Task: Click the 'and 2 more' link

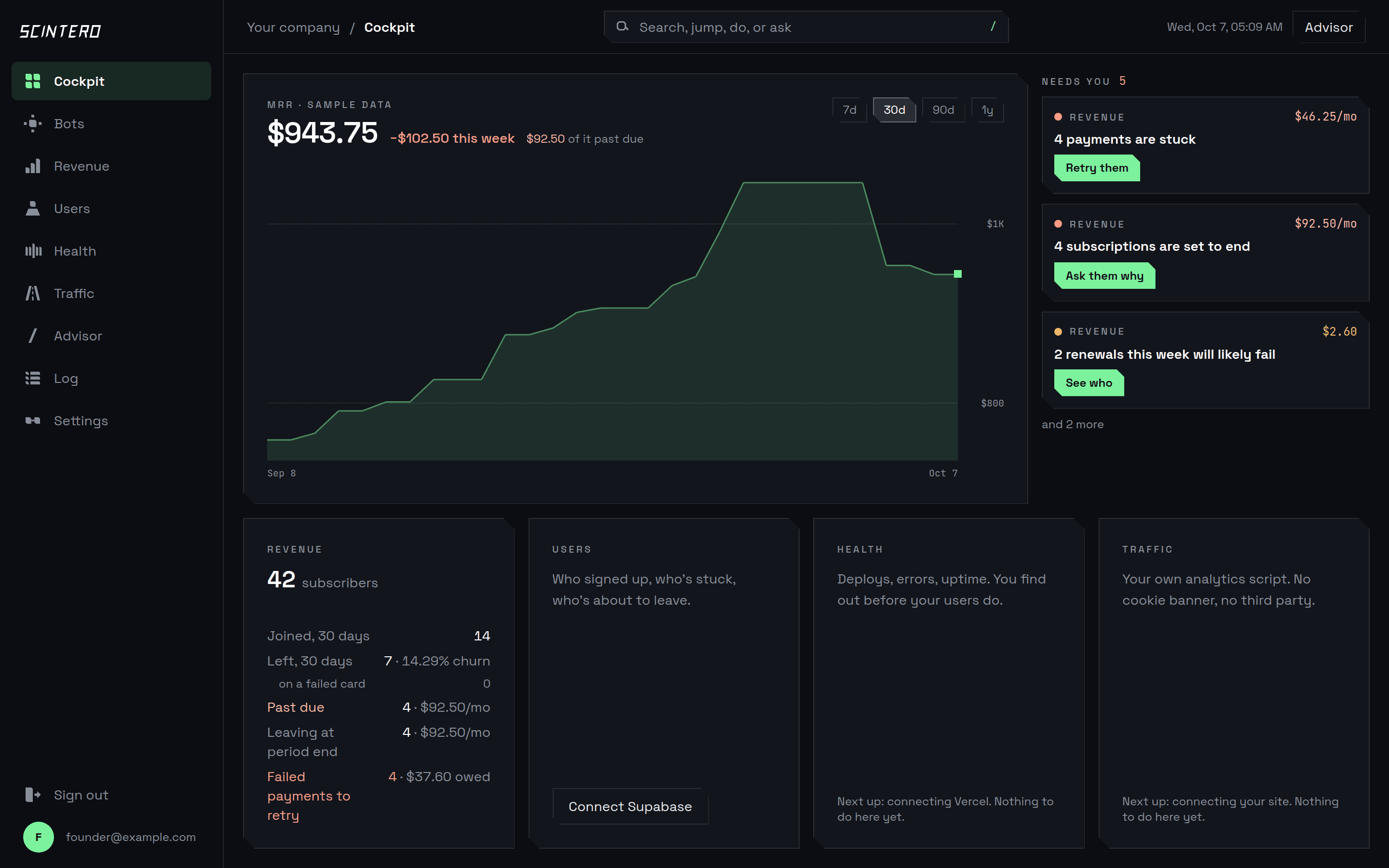Action: pyautogui.click(x=1073, y=424)
